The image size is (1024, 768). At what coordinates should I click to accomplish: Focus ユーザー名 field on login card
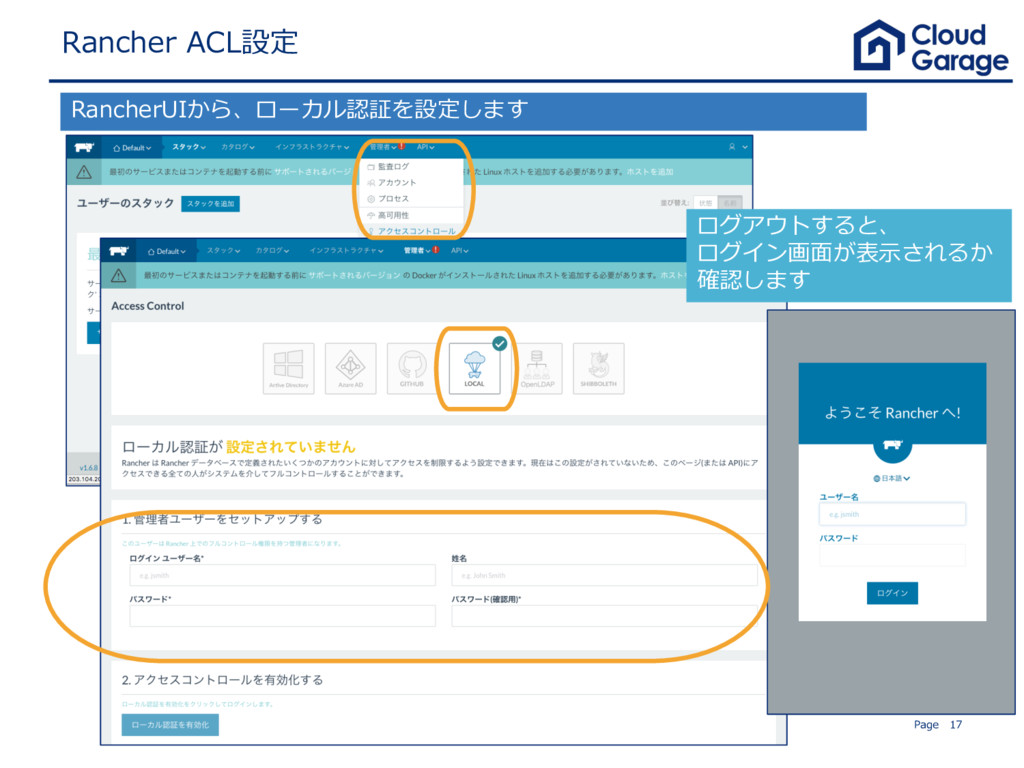[892, 514]
